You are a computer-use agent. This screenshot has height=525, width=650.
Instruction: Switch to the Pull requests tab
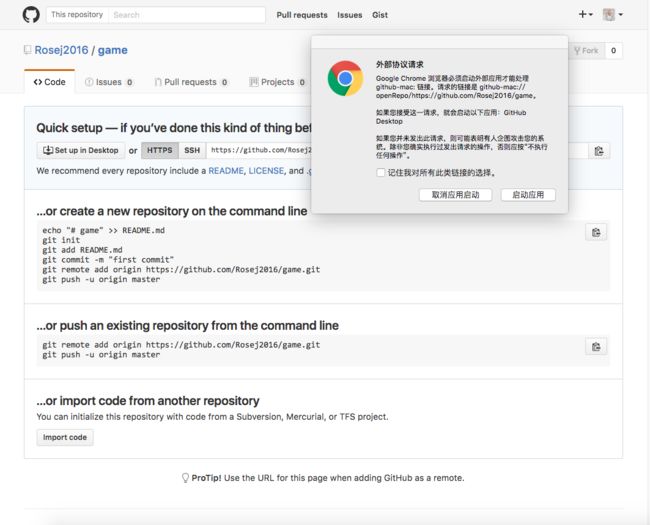[191, 82]
